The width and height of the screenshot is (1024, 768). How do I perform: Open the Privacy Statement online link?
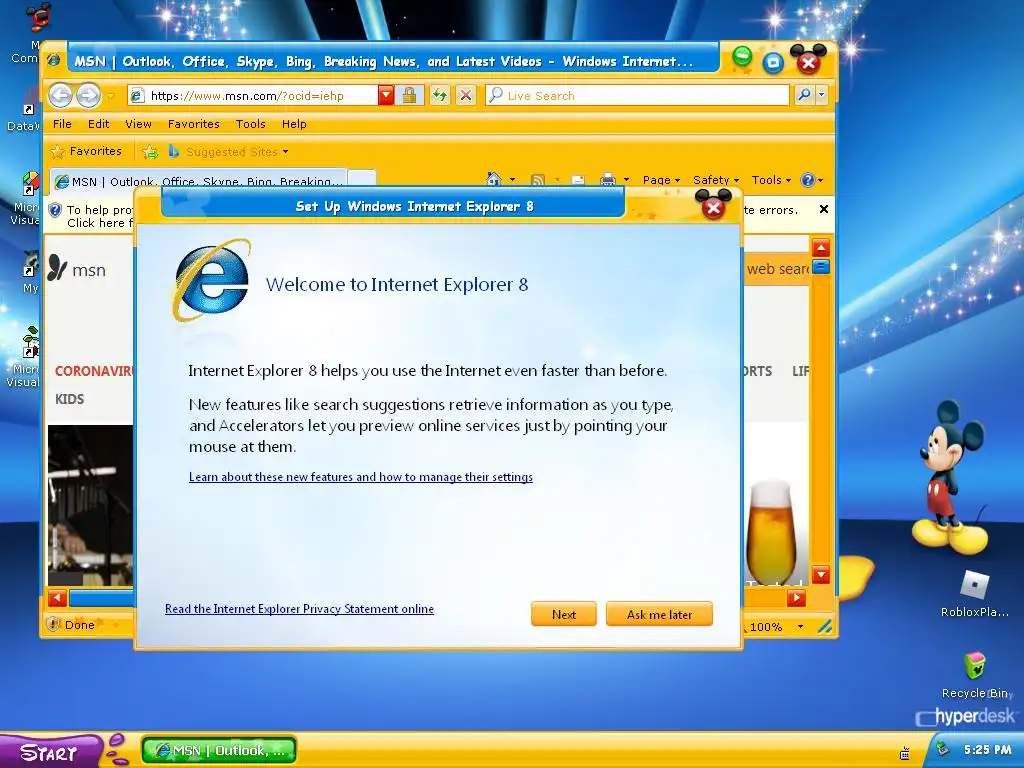(299, 609)
